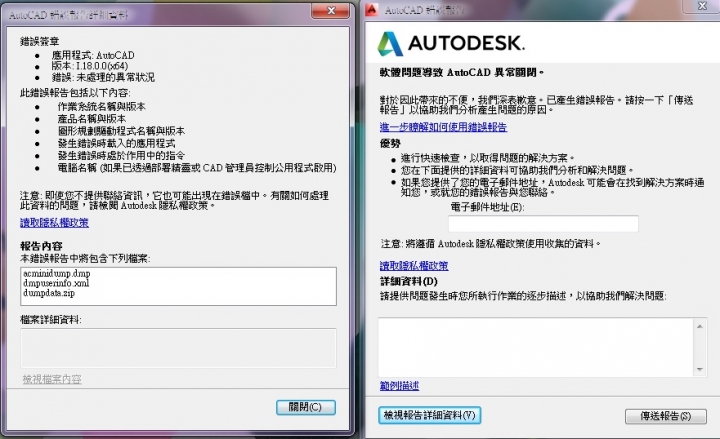The height and width of the screenshot is (439, 720).
Task: Click the 錯誤: 未處理的異常狀況 text line
Action: click(103, 77)
